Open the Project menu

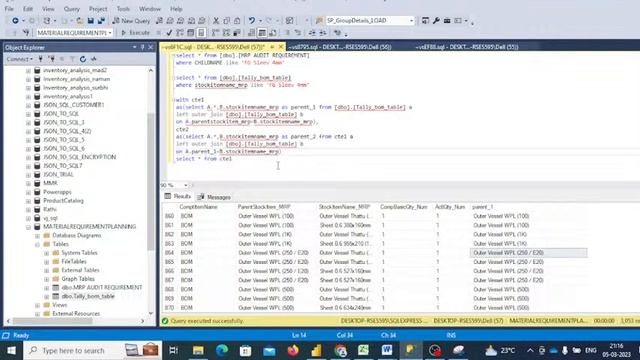point(98,9)
